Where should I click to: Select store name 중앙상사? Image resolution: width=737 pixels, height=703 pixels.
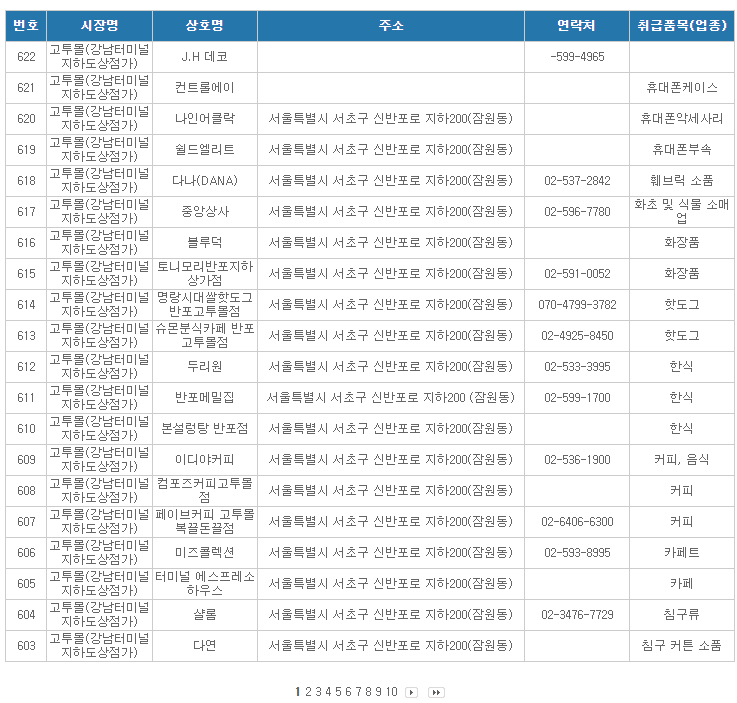tap(204, 212)
